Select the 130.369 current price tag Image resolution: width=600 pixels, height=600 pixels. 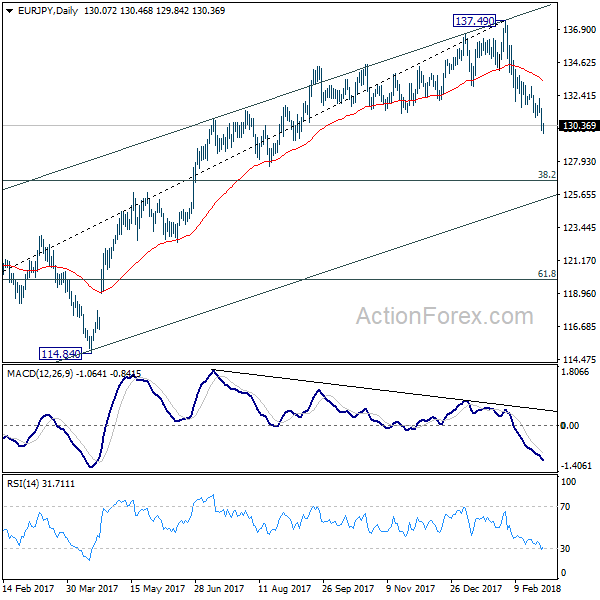coord(578,126)
